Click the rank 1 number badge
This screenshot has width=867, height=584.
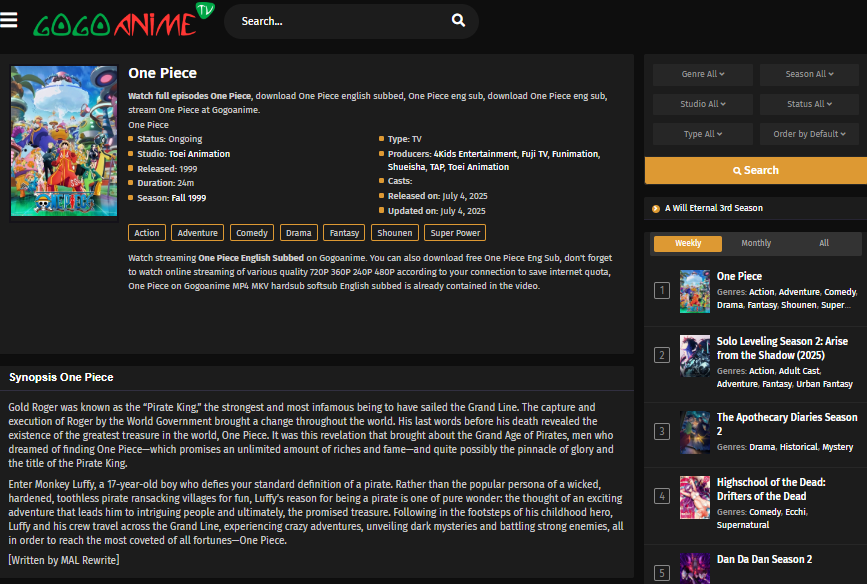point(662,290)
